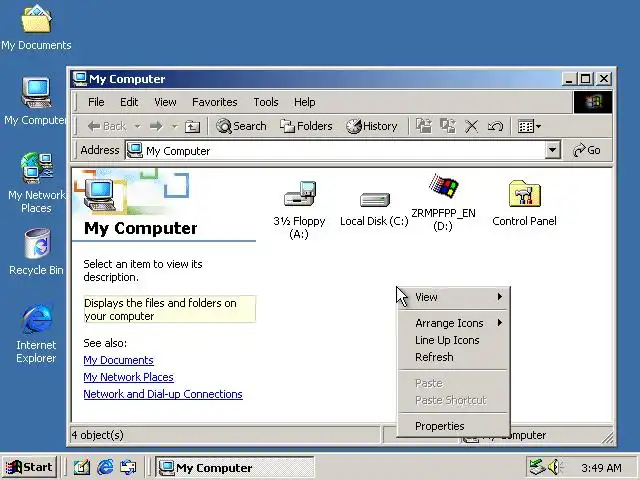Open the File menu
The width and height of the screenshot is (640, 480).
click(96, 102)
